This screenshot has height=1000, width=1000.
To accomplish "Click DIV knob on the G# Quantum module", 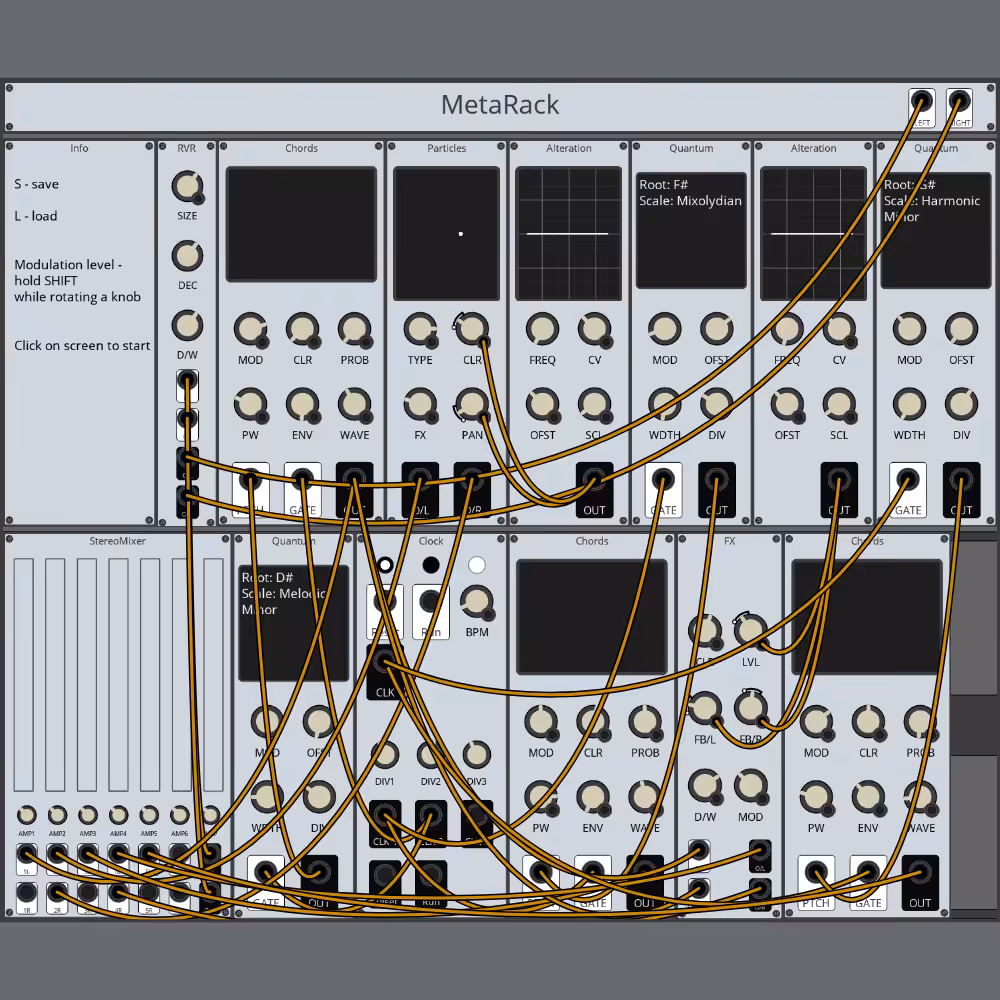I will 961,404.
